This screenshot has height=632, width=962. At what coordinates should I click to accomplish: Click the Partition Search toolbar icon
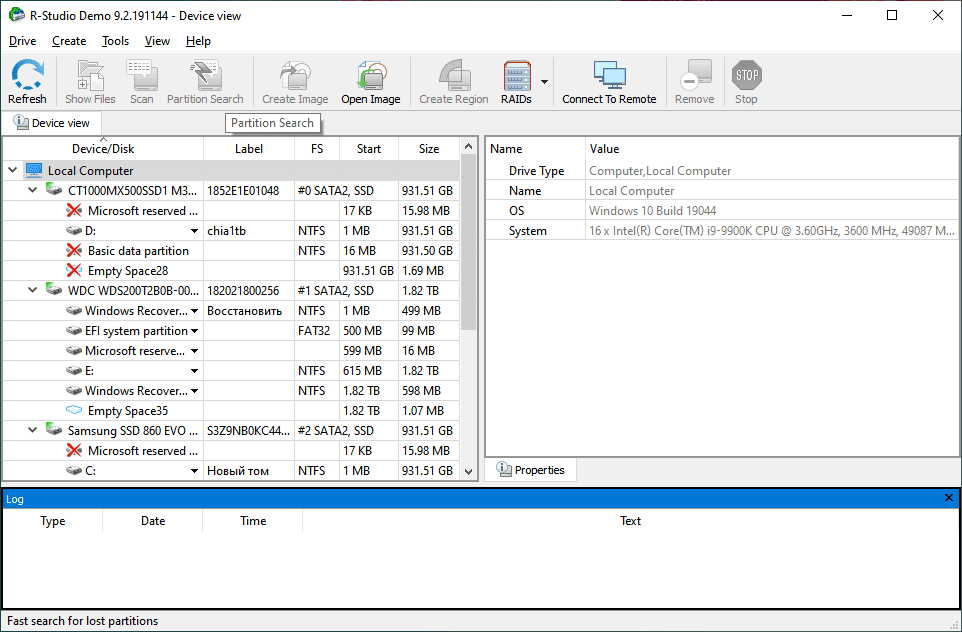(205, 75)
